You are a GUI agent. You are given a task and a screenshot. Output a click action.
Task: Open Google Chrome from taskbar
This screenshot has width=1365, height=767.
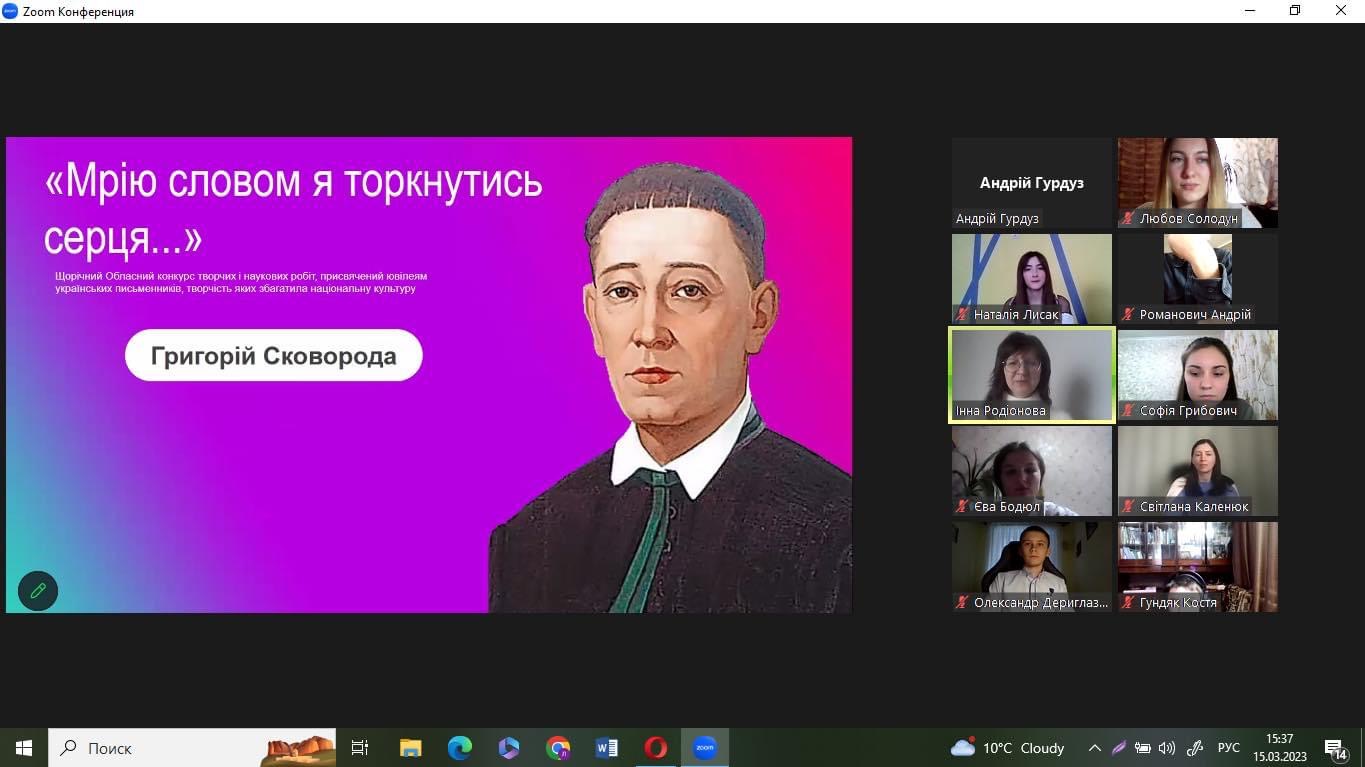point(558,747)
